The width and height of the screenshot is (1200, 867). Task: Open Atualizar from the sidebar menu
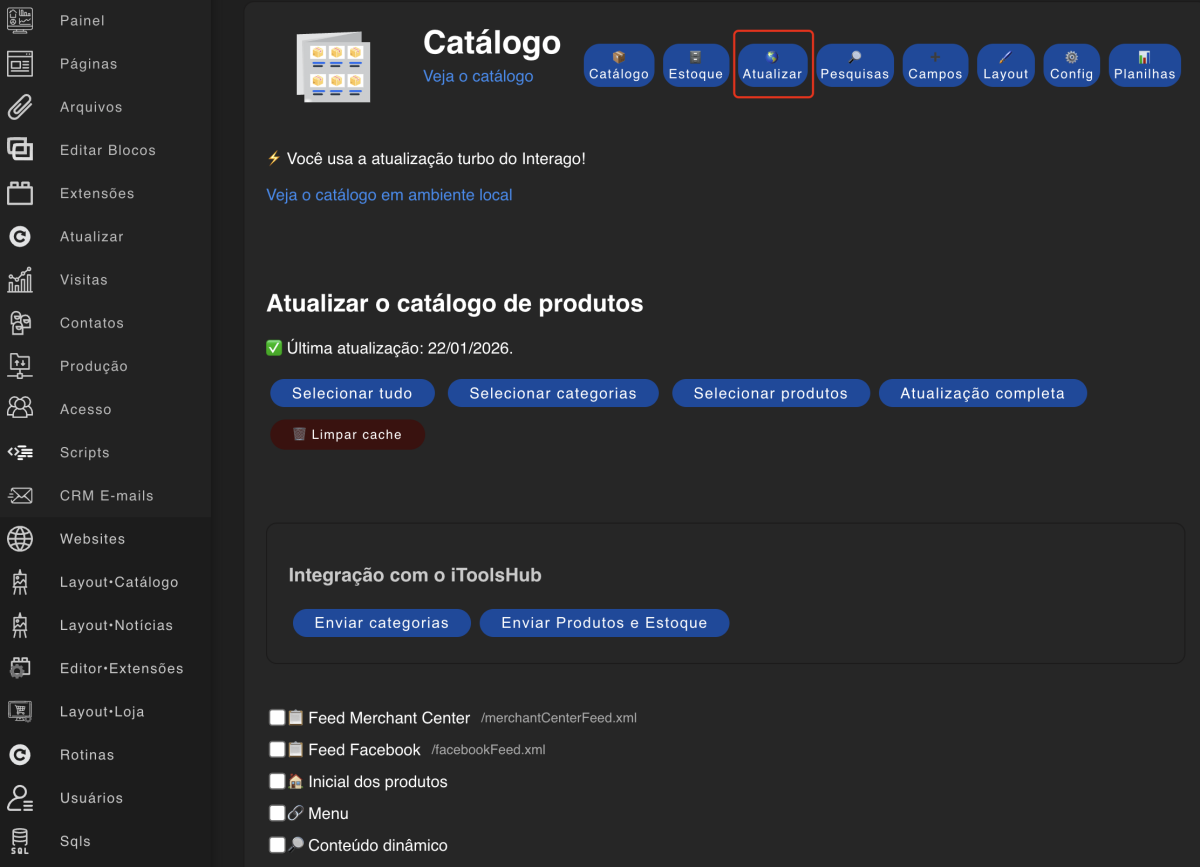[20, 236]
